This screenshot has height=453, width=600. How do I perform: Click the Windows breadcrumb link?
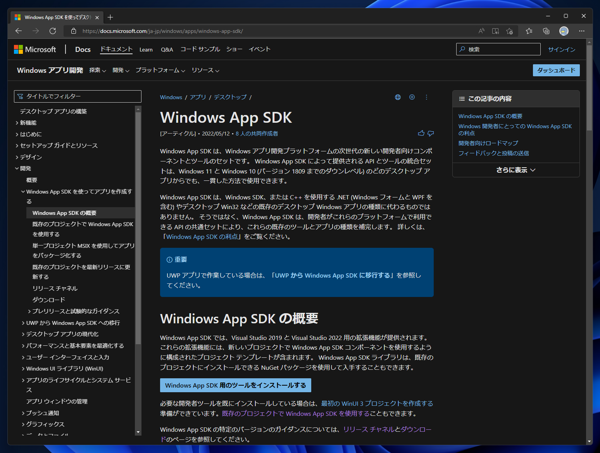point(171,98)
